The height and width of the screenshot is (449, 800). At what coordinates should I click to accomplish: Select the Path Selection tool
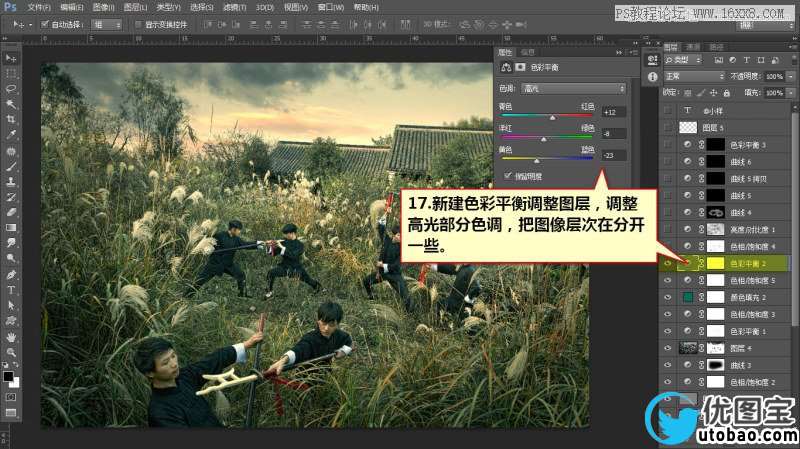pos(11,306)
